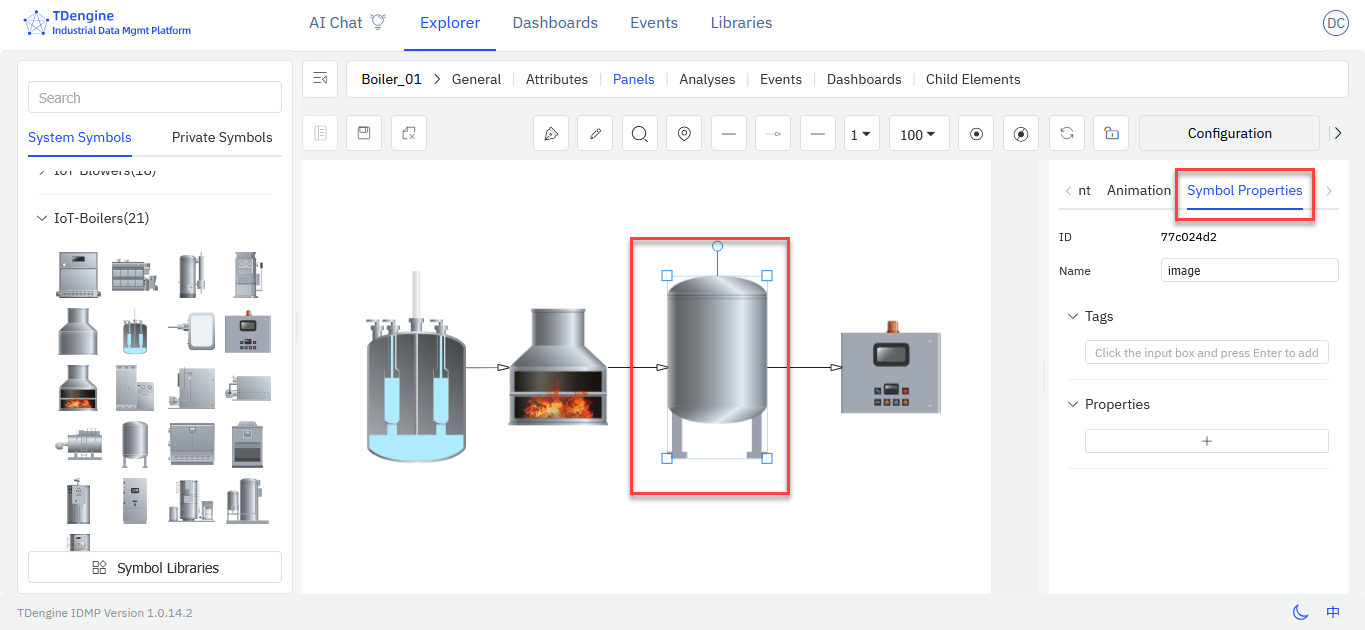Toggle the sidebar collapse icon beside Boiler_01
1365x630 pixels.
click(x=320, y=79)
